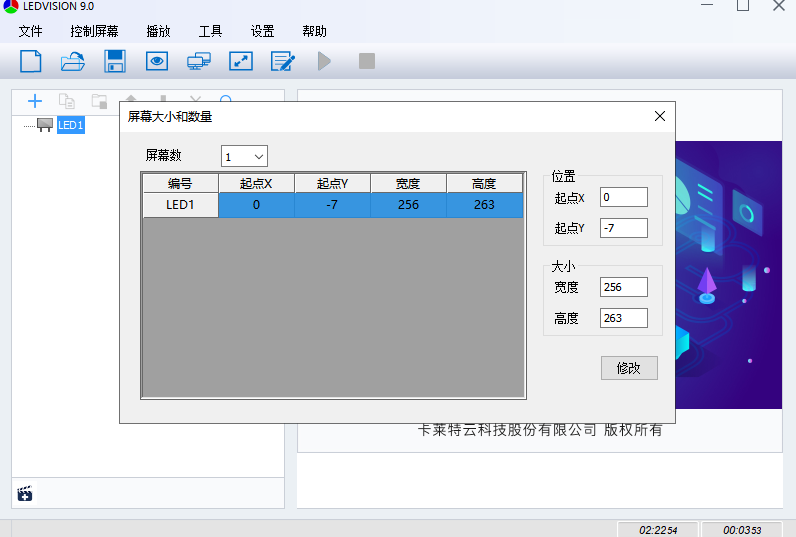Click the eye preview icon
The image size is (796, 537).
[157, 61]
